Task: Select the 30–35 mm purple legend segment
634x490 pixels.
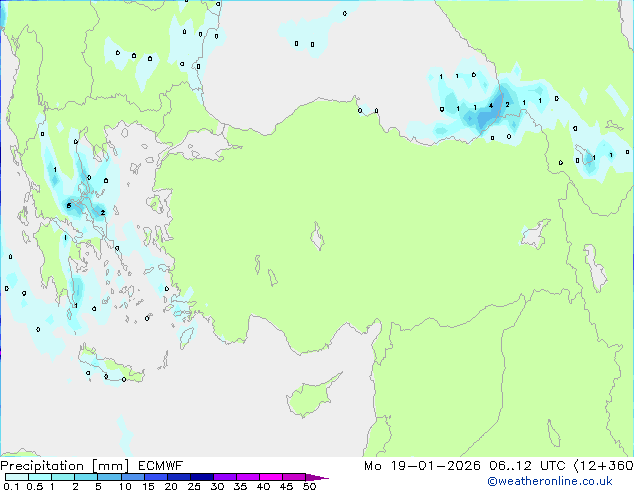Action: [225, 477]
